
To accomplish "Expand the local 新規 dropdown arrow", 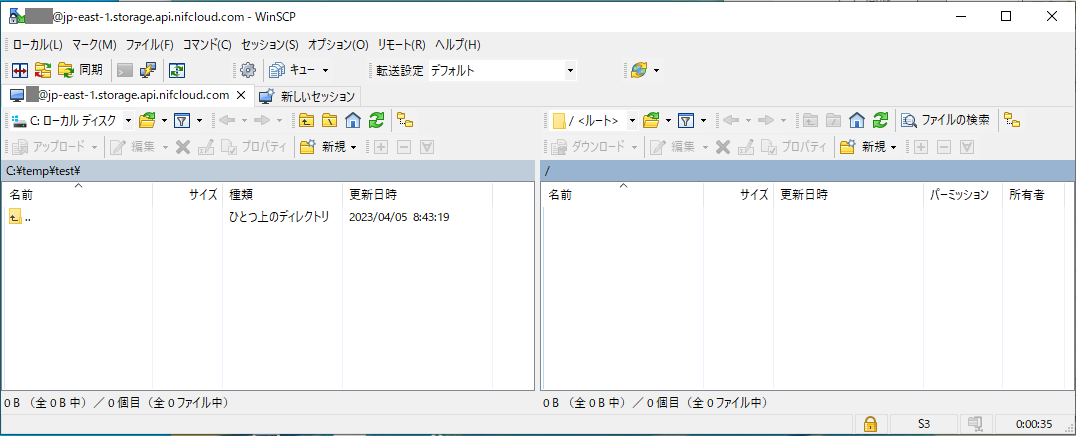I will pyautogui.click(x=354, y=146).
